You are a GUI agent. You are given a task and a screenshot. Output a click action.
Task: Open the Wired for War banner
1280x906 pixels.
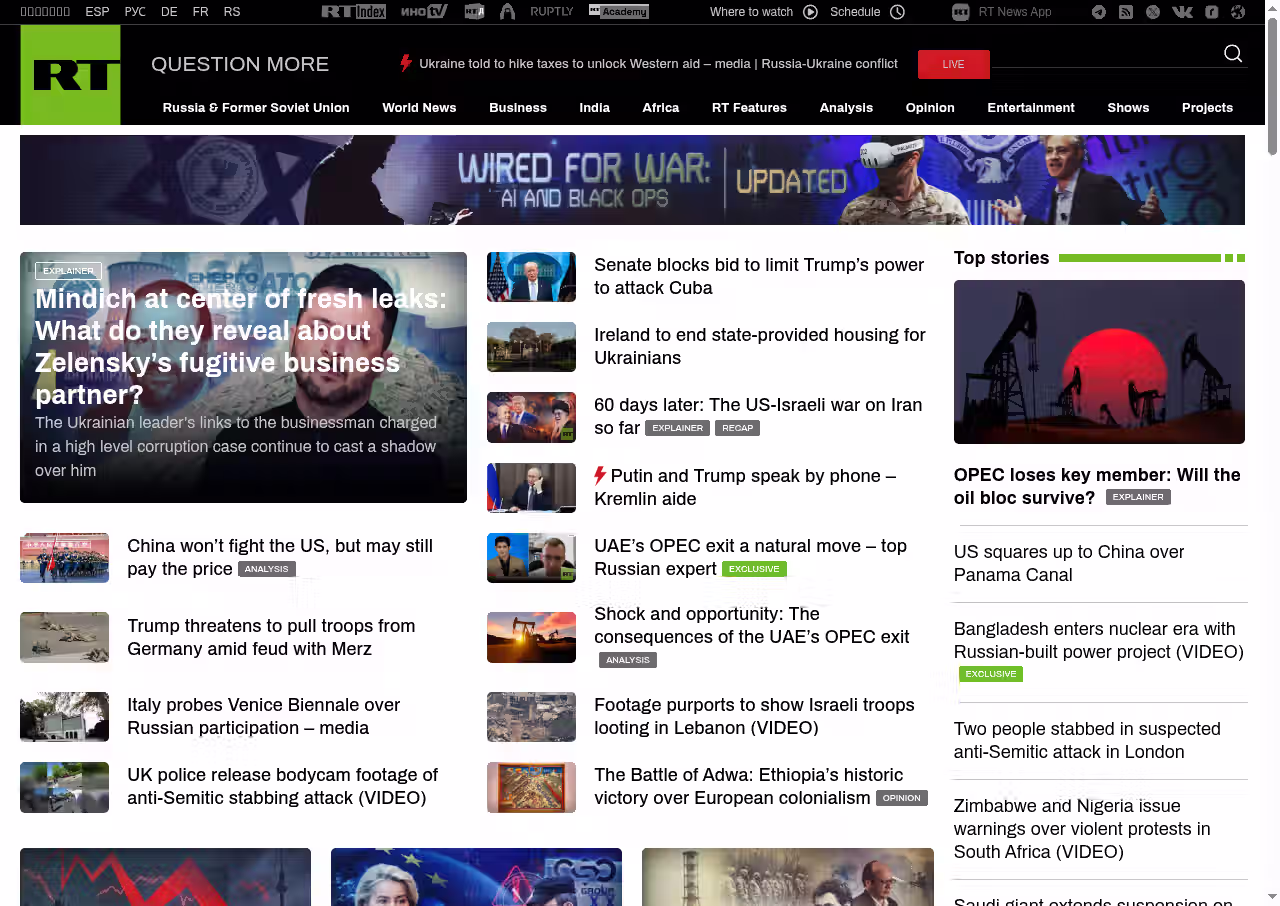click(632, 180)
